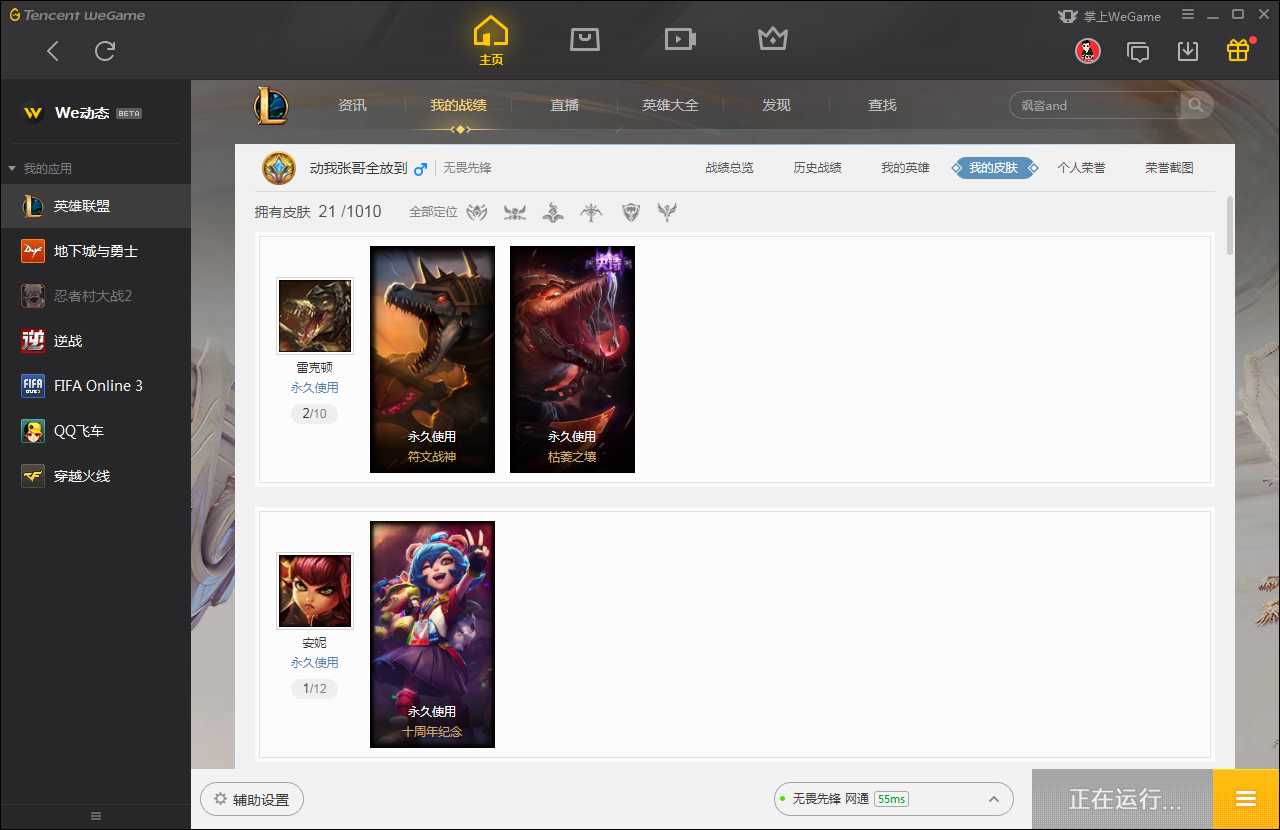
Task: Open the WeGame hamburger main menu
Action: click(1188, 15)
